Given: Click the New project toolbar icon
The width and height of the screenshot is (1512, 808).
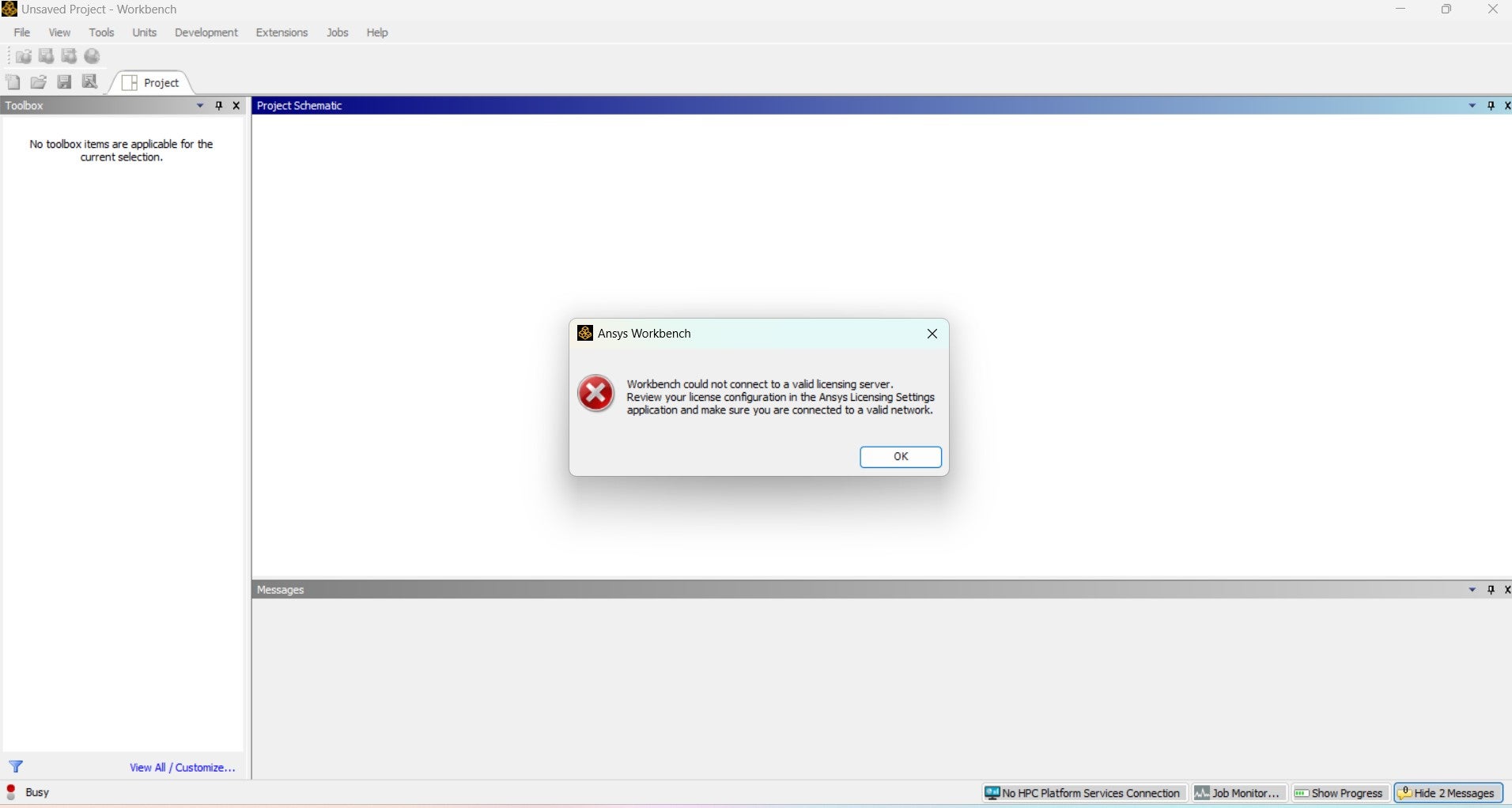Looking at the screenshot, I should click(x=13, y=82).
